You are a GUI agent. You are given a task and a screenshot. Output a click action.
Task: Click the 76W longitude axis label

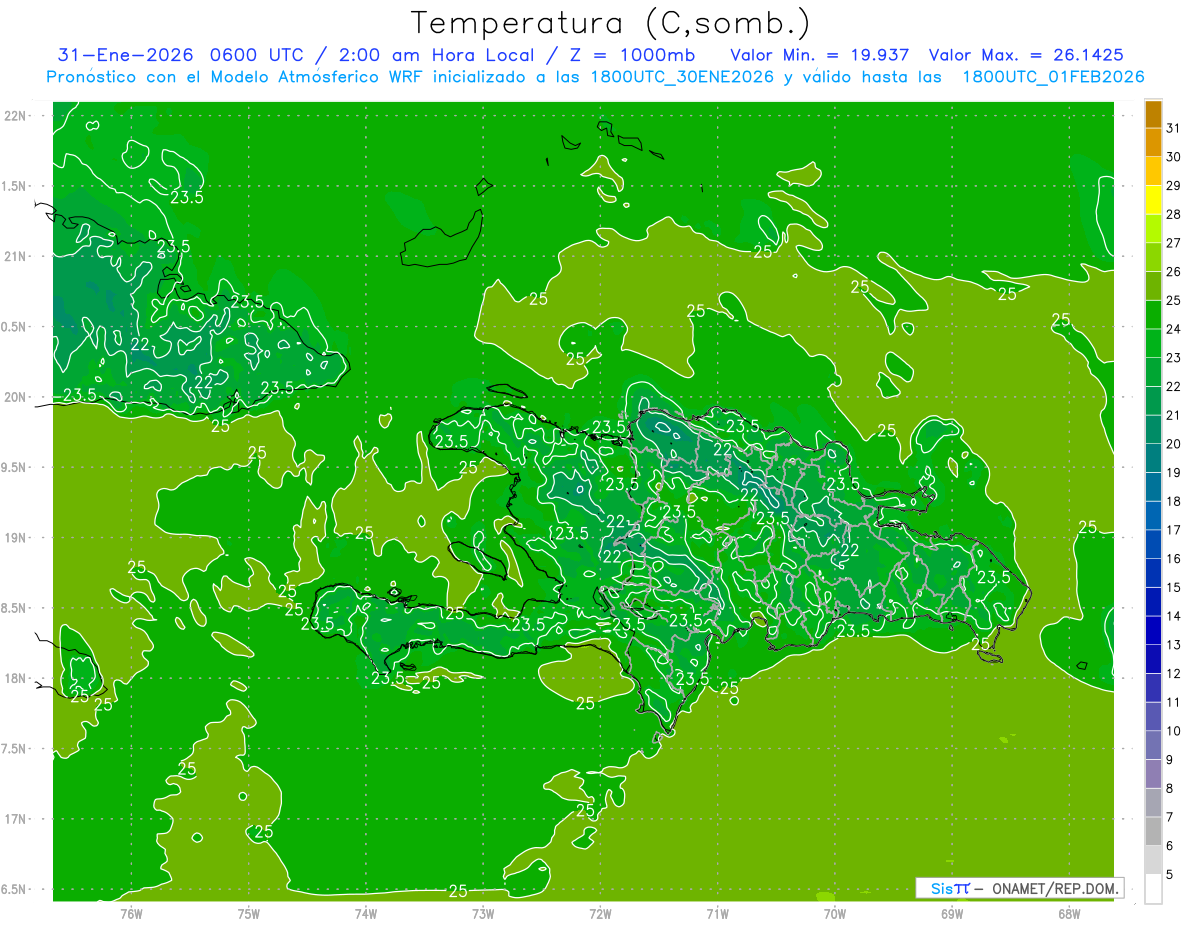click(x=131, y=913)
